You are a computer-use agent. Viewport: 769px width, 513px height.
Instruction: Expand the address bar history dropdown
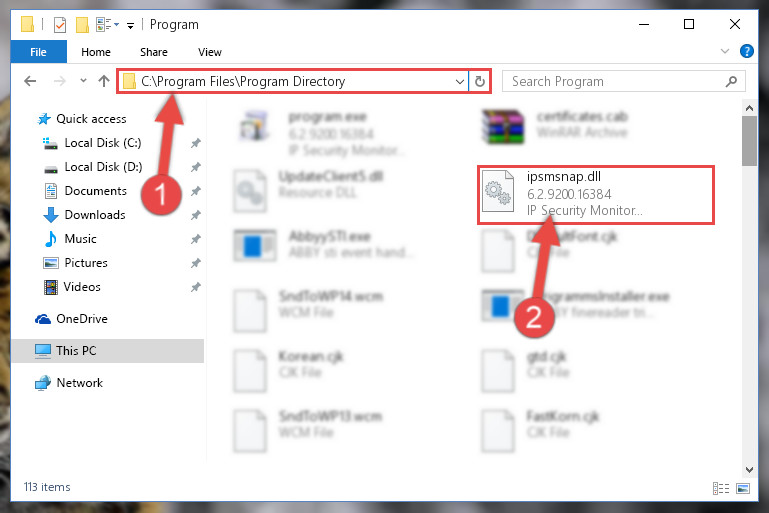tap(460, 81)
